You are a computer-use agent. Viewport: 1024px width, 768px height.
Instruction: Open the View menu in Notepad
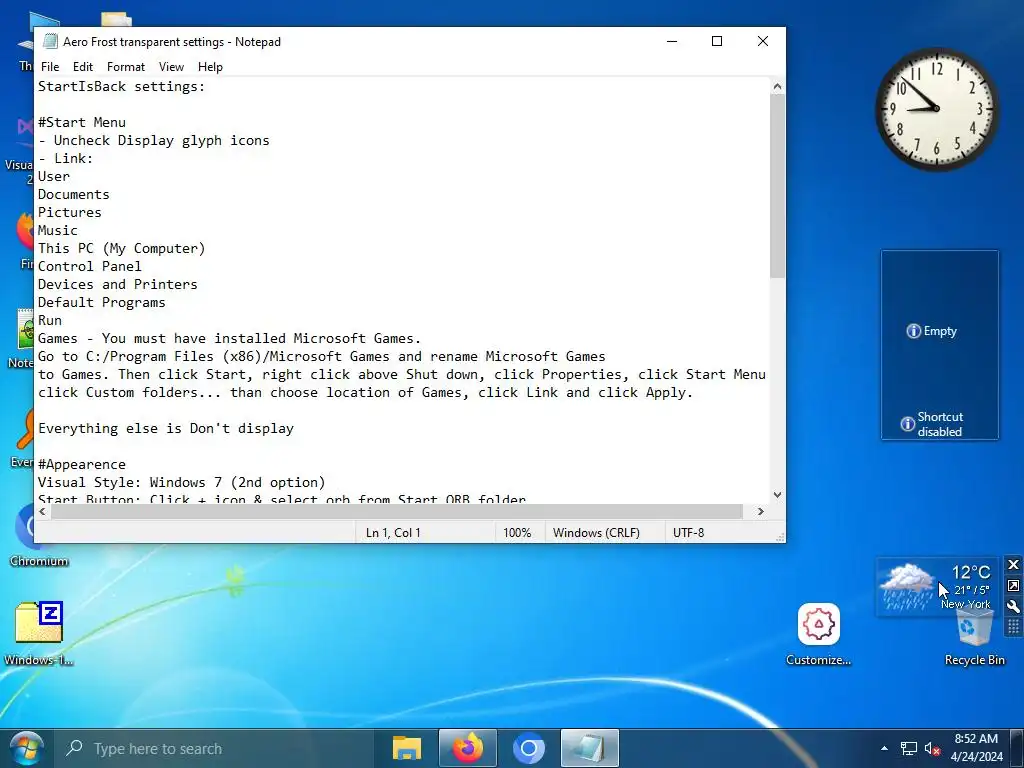click(x=171, y=67)
